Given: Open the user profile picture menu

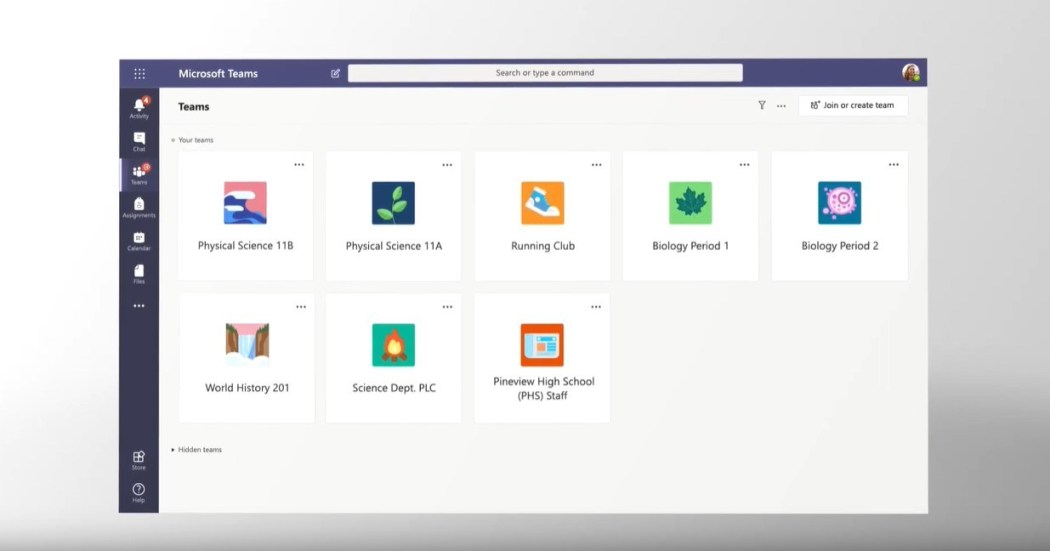Looking at the screenshot, I should [910, 73].
